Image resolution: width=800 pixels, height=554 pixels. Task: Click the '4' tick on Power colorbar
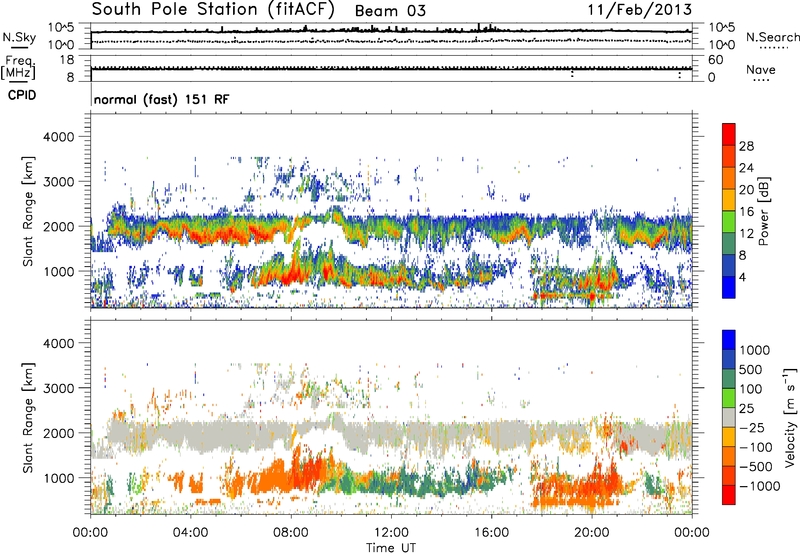[x=742, y=277]
